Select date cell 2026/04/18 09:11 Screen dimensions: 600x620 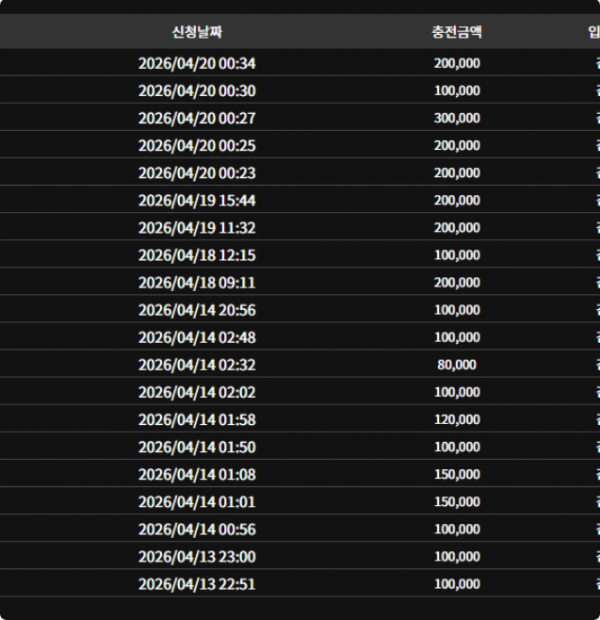click(x=197, y=283)
